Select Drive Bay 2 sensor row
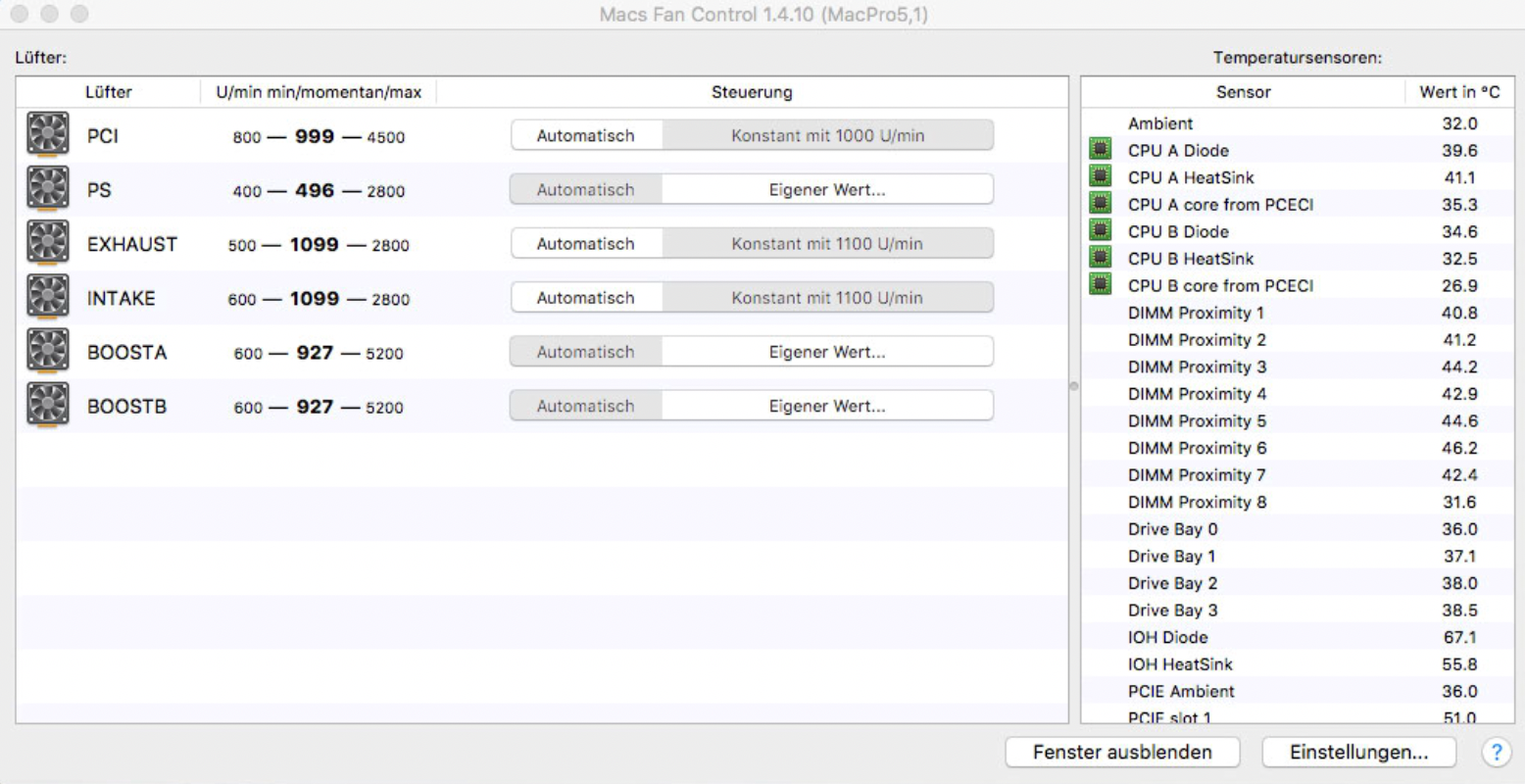 [1298, 582]
